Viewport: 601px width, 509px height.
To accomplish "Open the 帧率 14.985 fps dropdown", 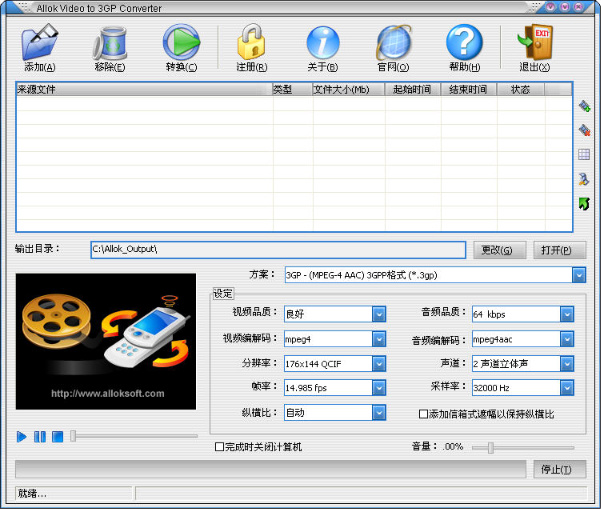I will pyautogui.click(x=379, y=388).
